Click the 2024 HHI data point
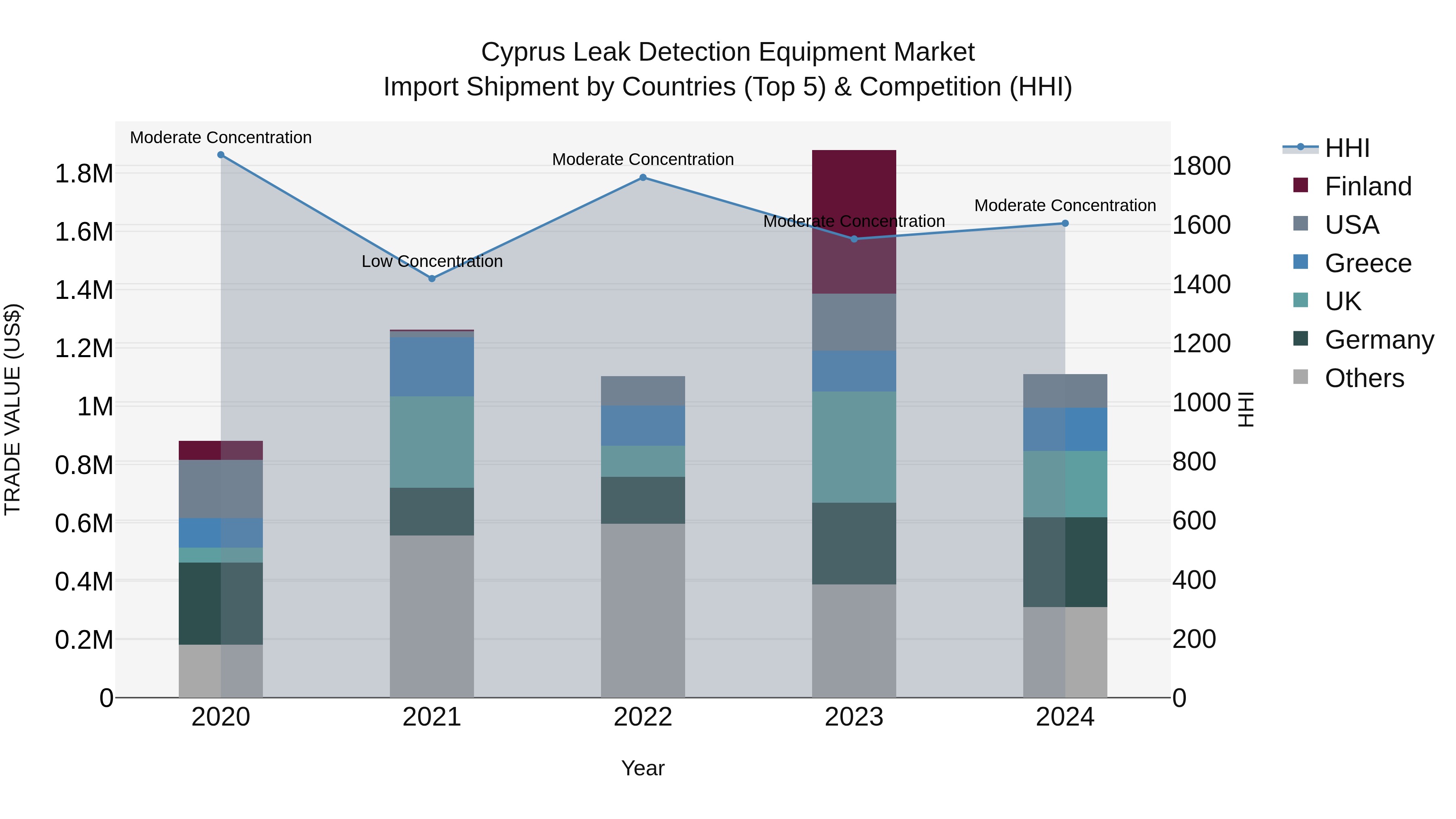The width and height of the screenshot is (1456, 819). pyautogui.click(x=1065, y=223)
